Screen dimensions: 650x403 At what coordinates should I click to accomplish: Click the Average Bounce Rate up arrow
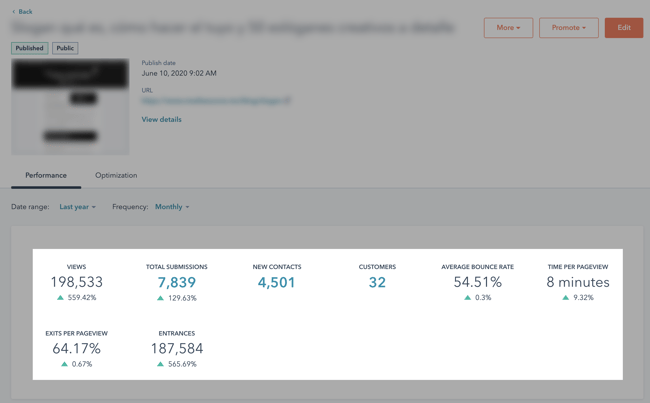[x=468, y=297]
